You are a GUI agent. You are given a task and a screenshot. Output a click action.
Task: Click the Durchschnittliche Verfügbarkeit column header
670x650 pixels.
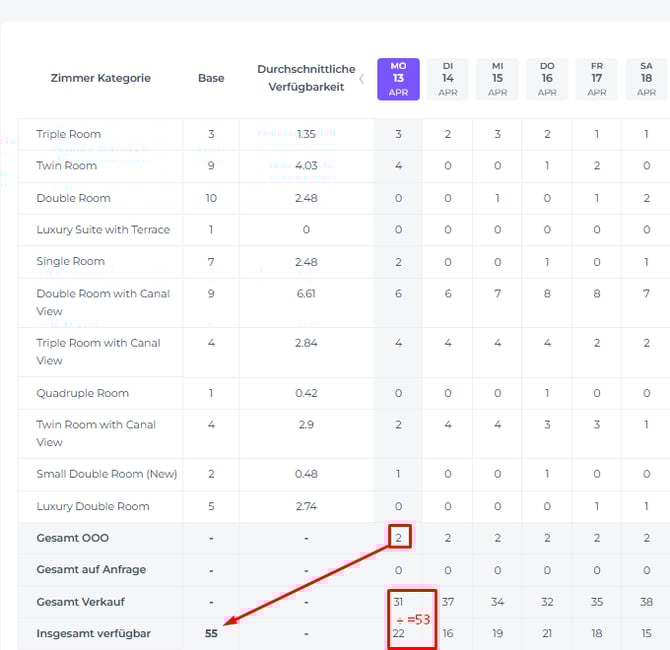click(306, 78)
